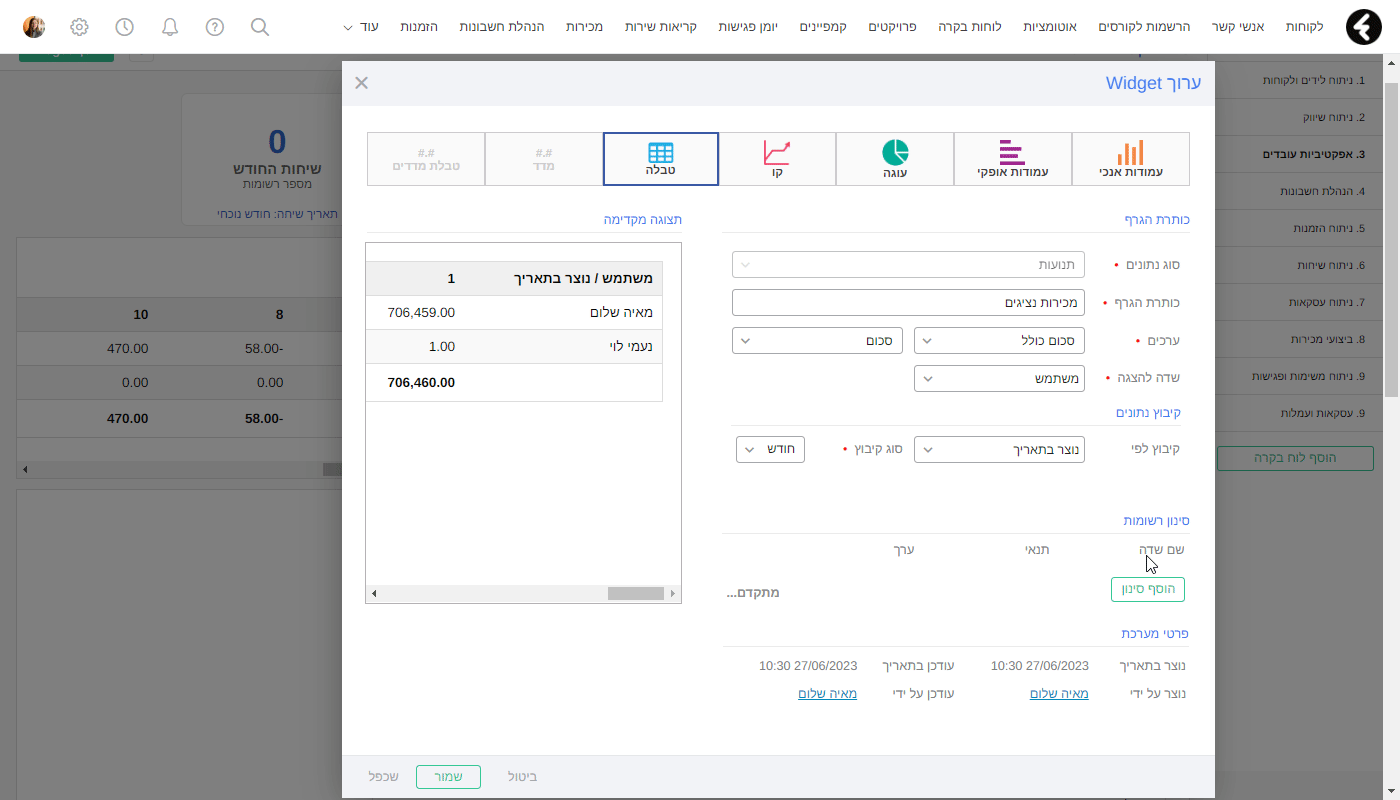
Task: Select the table widget type
Action: (x=661, y=159)
